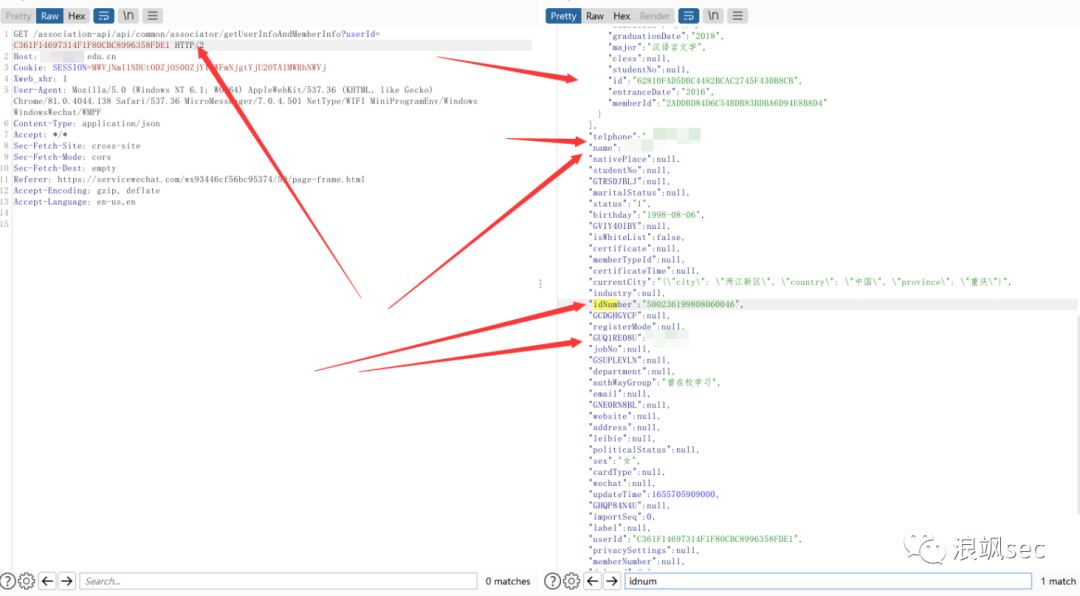
Task: Toggle word wrap icon in request pane
Action: (x=104, y=15)
